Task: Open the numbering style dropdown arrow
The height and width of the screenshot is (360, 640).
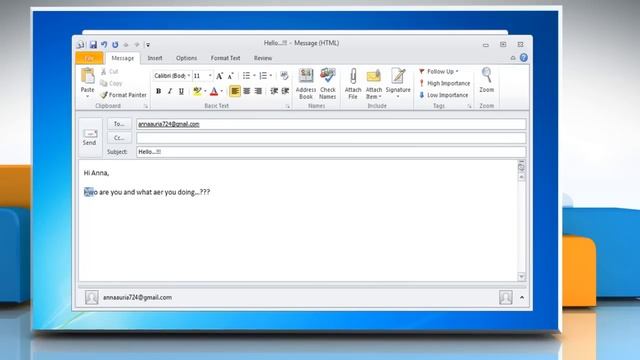Action: [x=271, y=76]
